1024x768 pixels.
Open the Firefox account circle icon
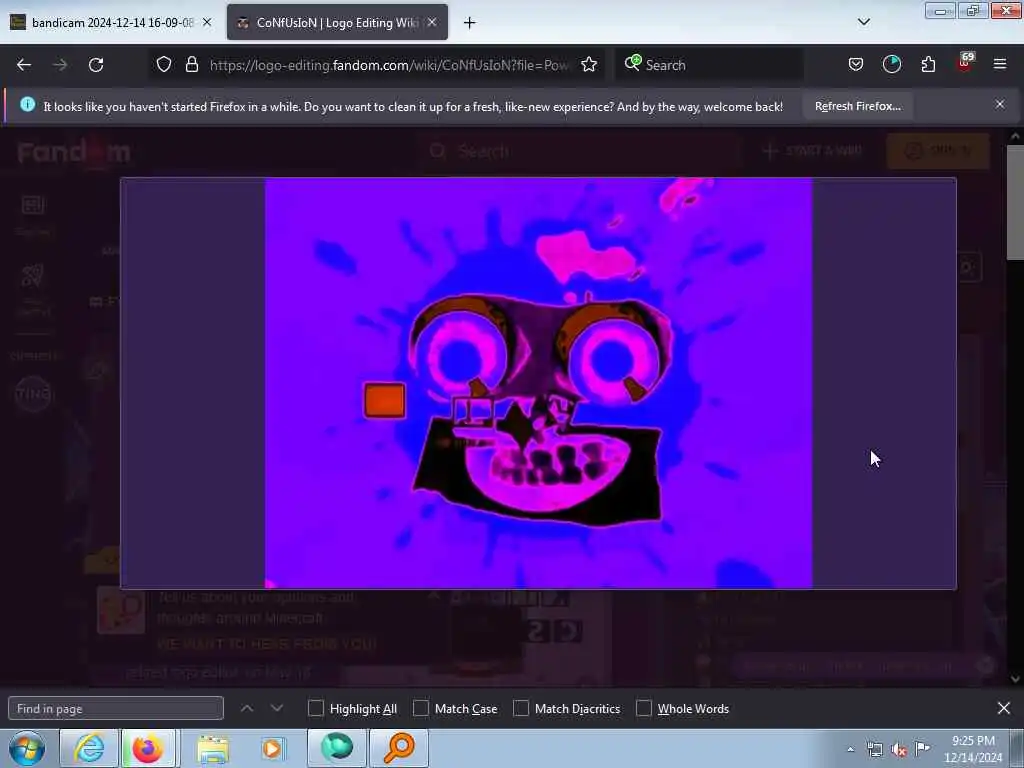891,64
